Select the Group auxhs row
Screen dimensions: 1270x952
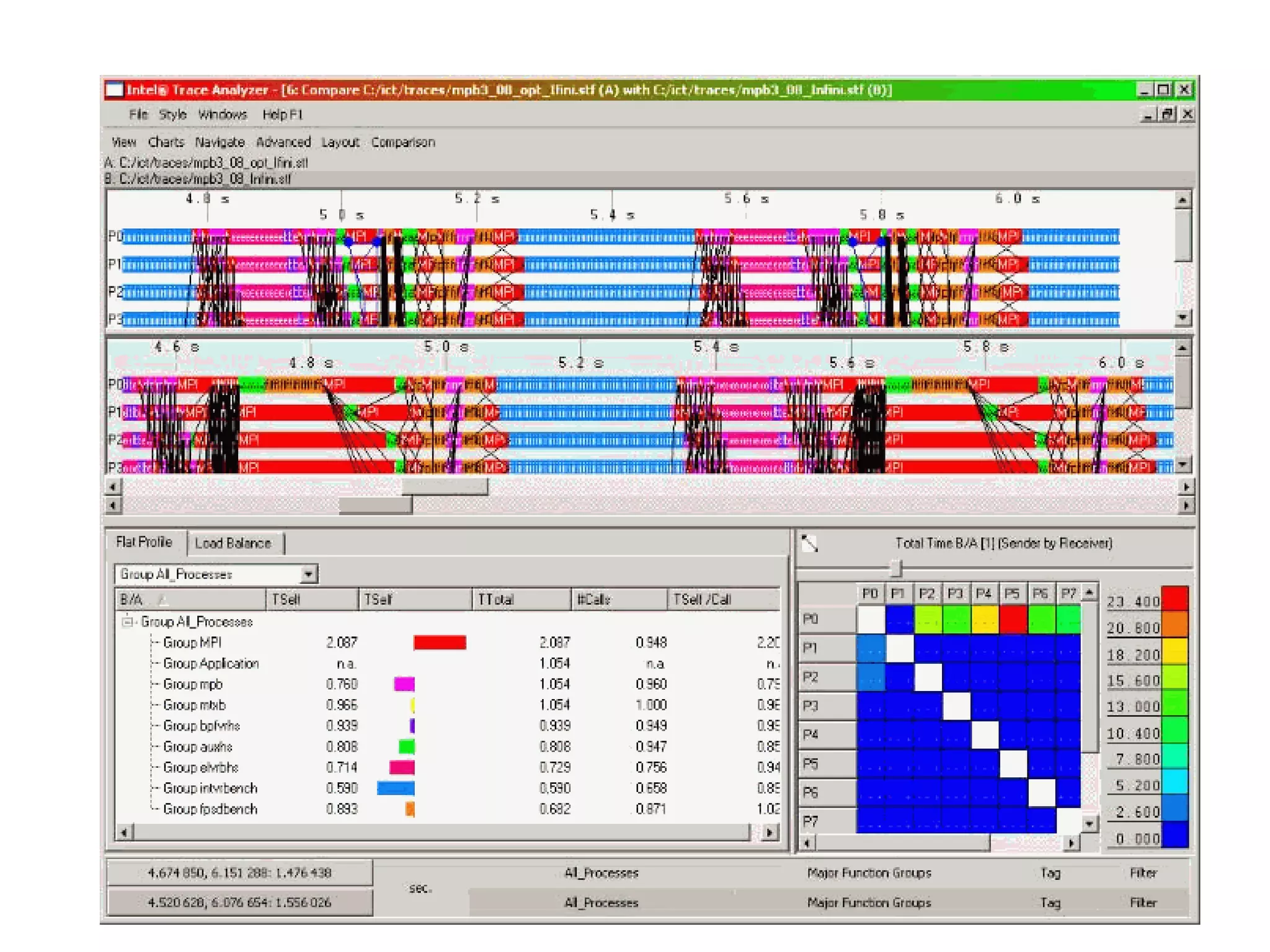pyautogui.click(x=448, y=747)
